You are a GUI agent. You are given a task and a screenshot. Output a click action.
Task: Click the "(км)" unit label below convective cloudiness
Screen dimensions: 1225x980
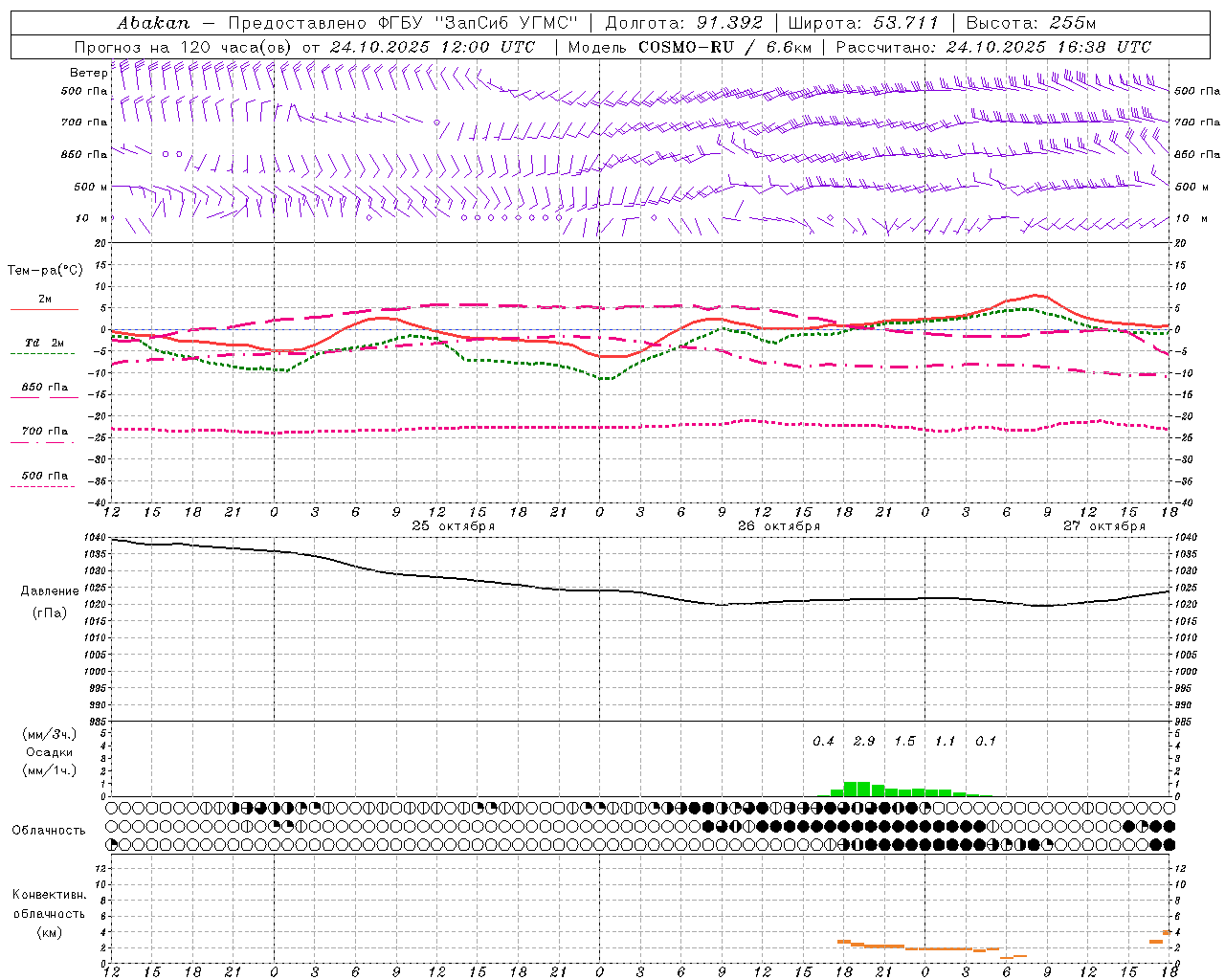[50, 932]
